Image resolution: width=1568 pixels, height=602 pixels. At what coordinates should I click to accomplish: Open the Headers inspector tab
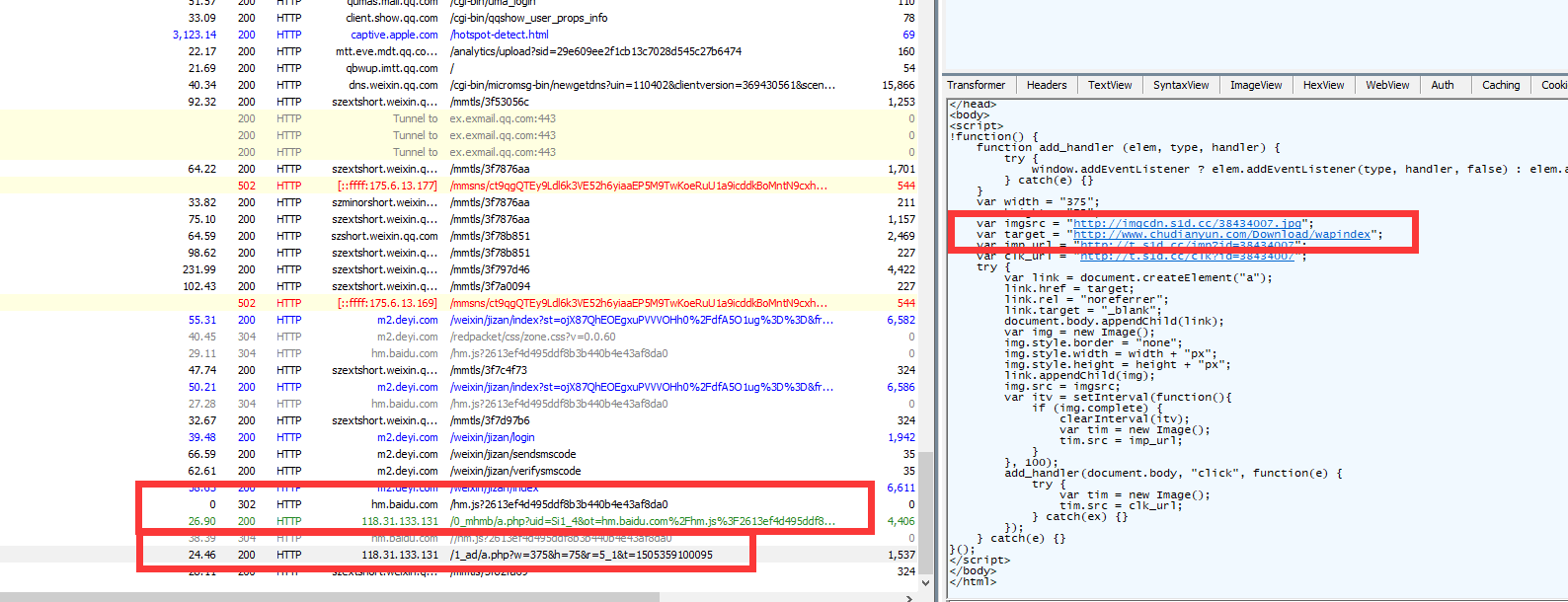[1047, 85]
